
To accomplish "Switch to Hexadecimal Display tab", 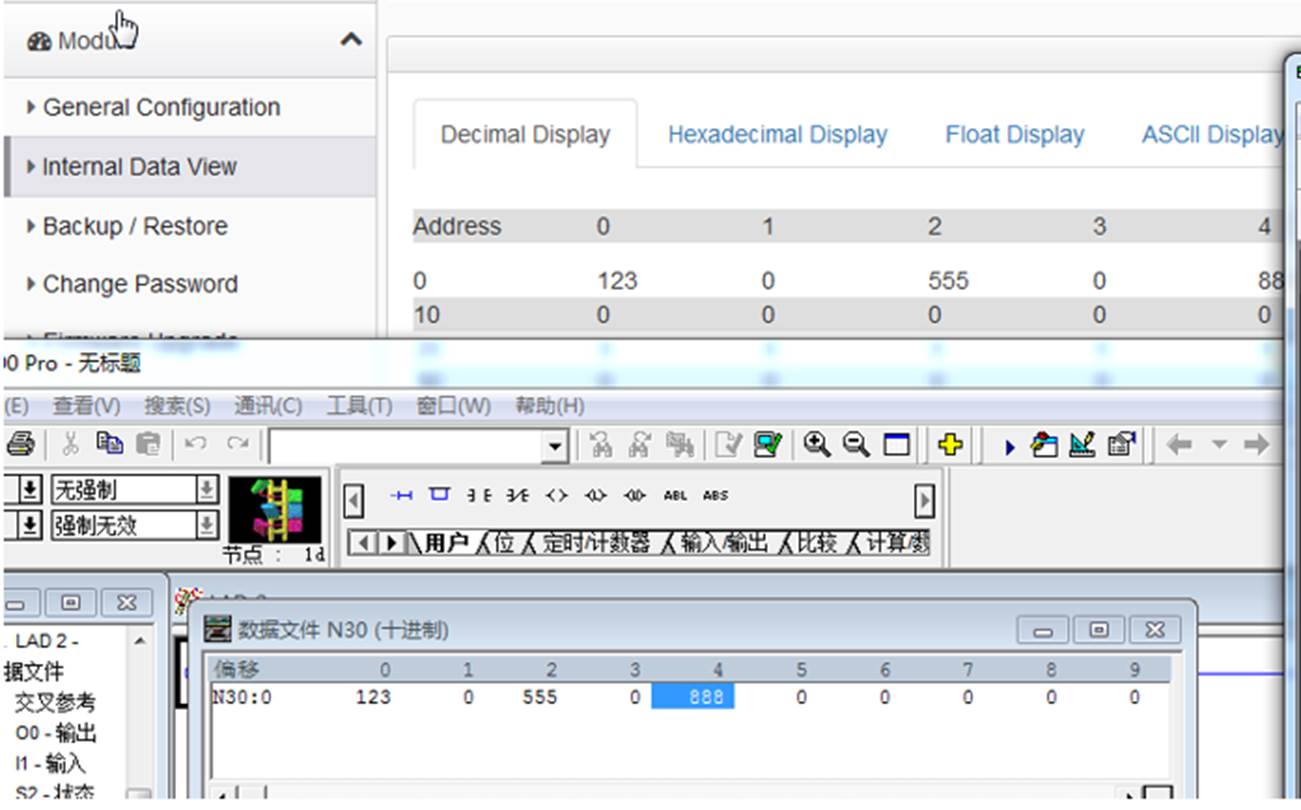I will (x=777, y=135).
